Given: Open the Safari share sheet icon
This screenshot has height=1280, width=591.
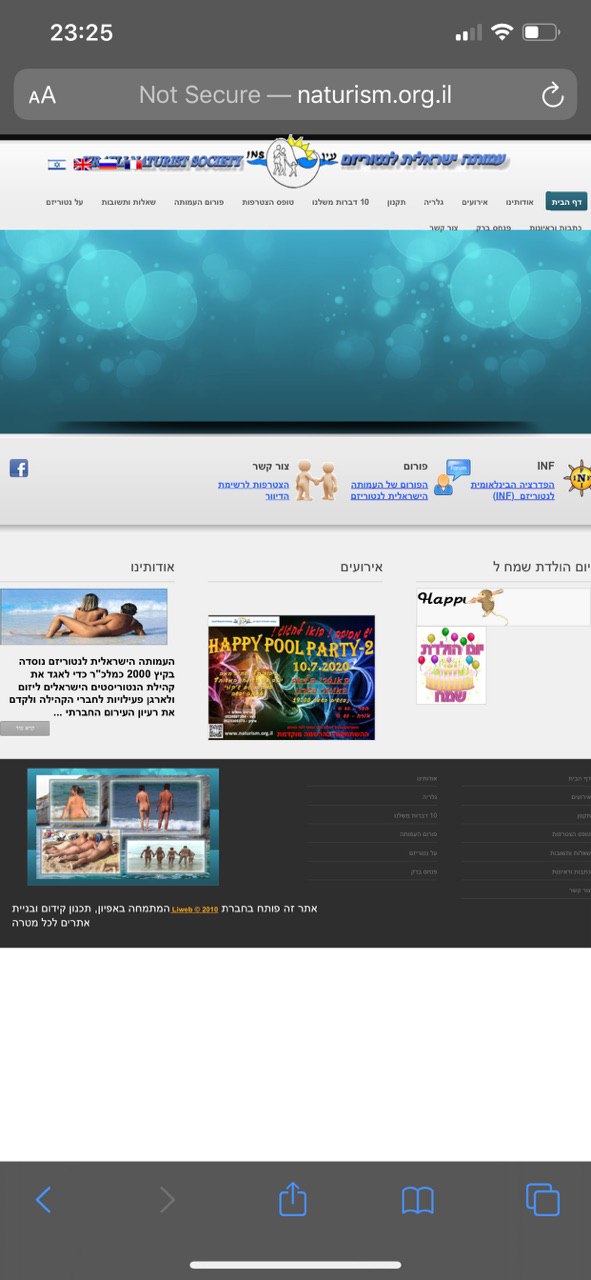Looking at the screenshot, I should tap(292, 1198).
